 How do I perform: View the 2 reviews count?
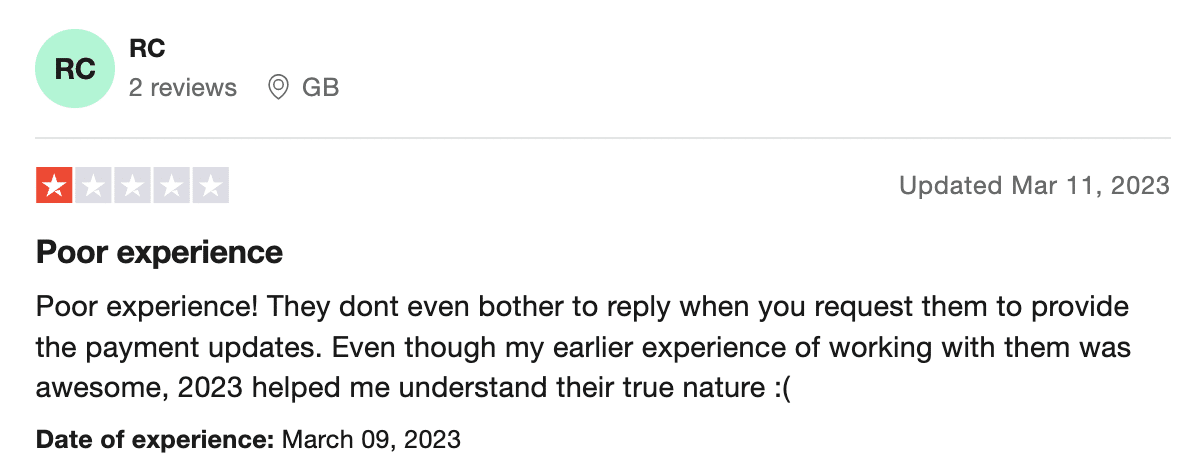click(183, 88)
